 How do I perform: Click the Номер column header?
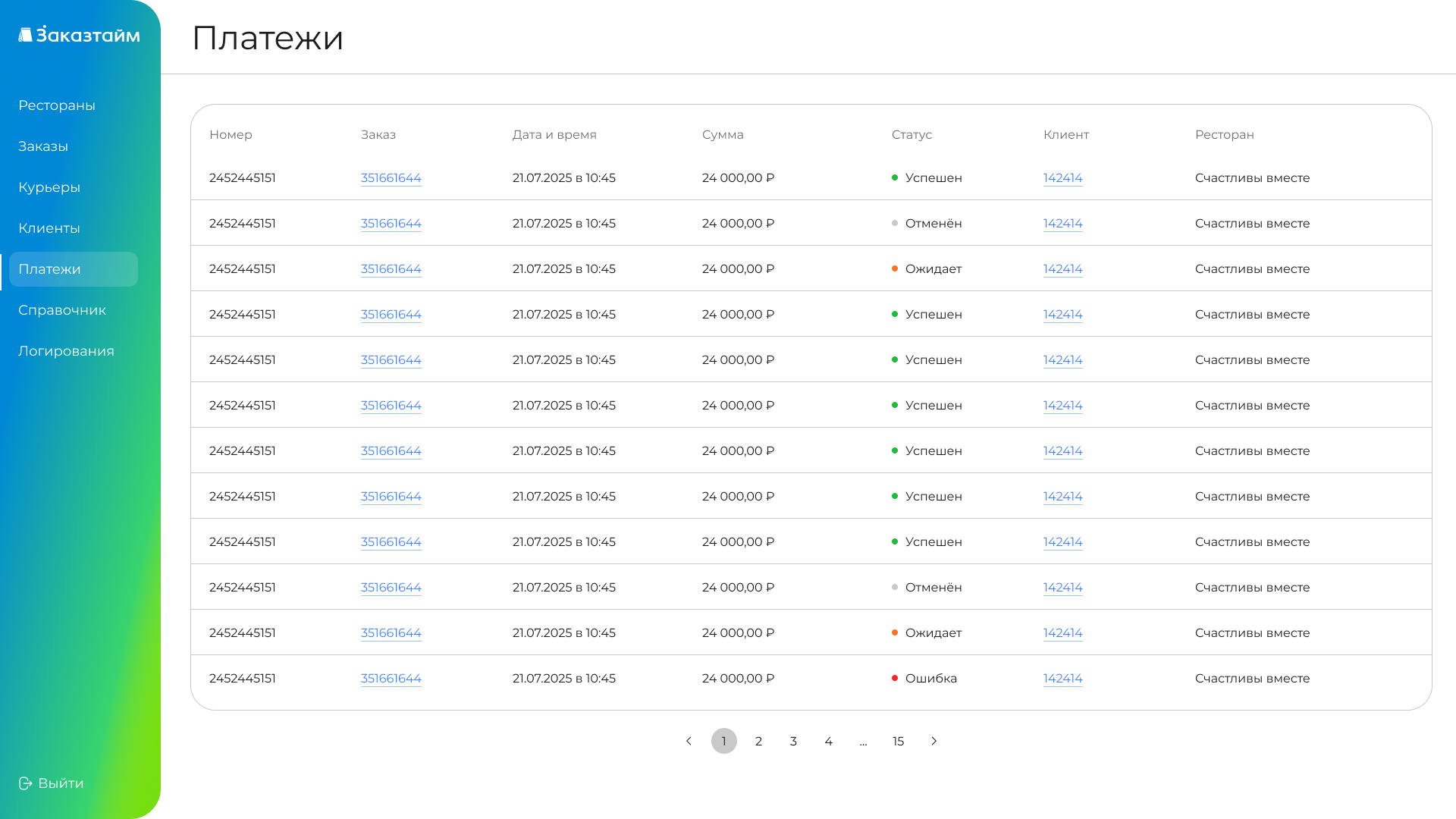[231, 134]
